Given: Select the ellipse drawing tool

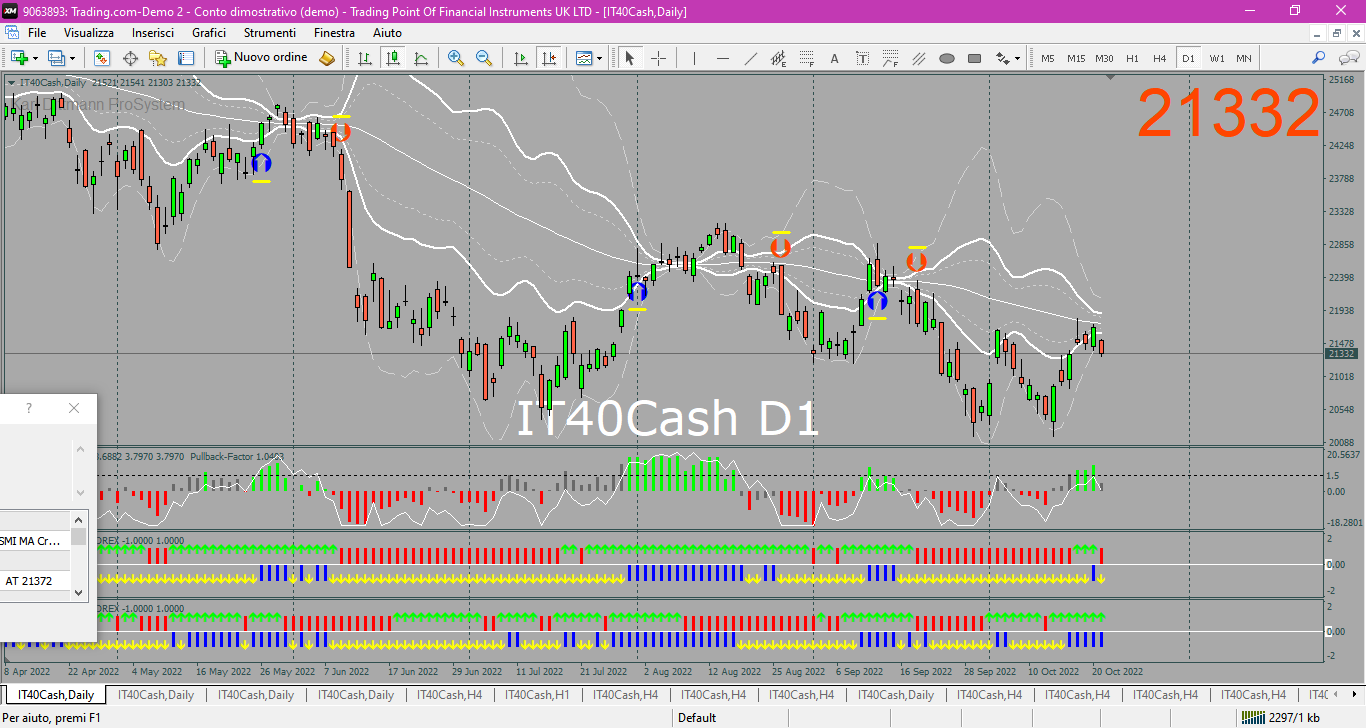Looking at the screenshot, I should [947, 58].
